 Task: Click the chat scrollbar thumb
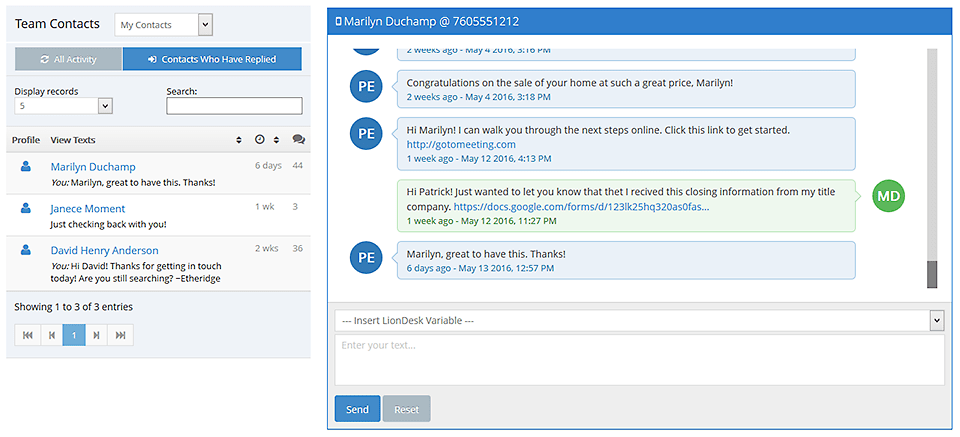(932, 274)
